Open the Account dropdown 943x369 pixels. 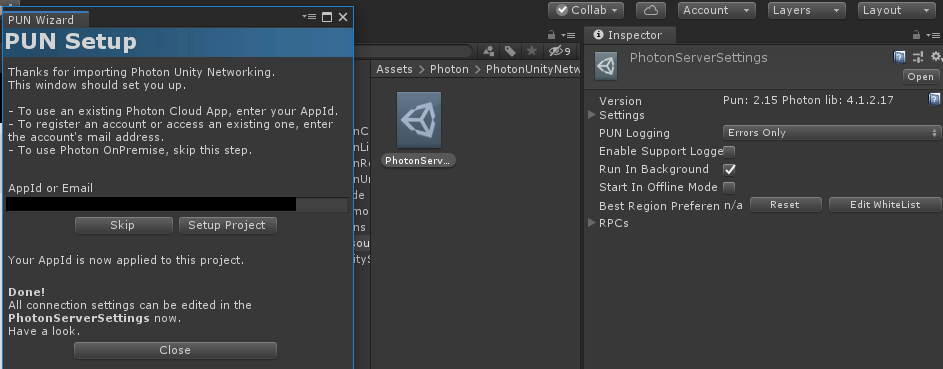coord(717,10)
